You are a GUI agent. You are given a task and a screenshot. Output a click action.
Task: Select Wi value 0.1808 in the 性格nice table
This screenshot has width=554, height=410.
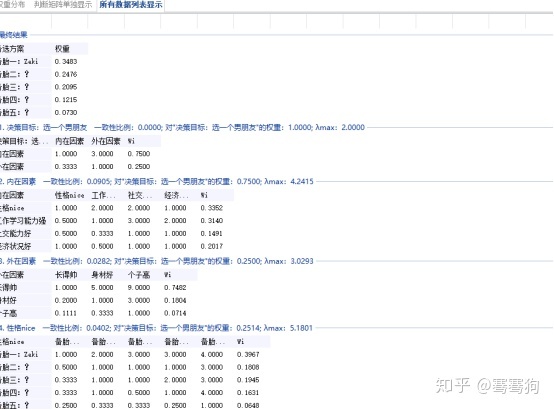[248, 367]
